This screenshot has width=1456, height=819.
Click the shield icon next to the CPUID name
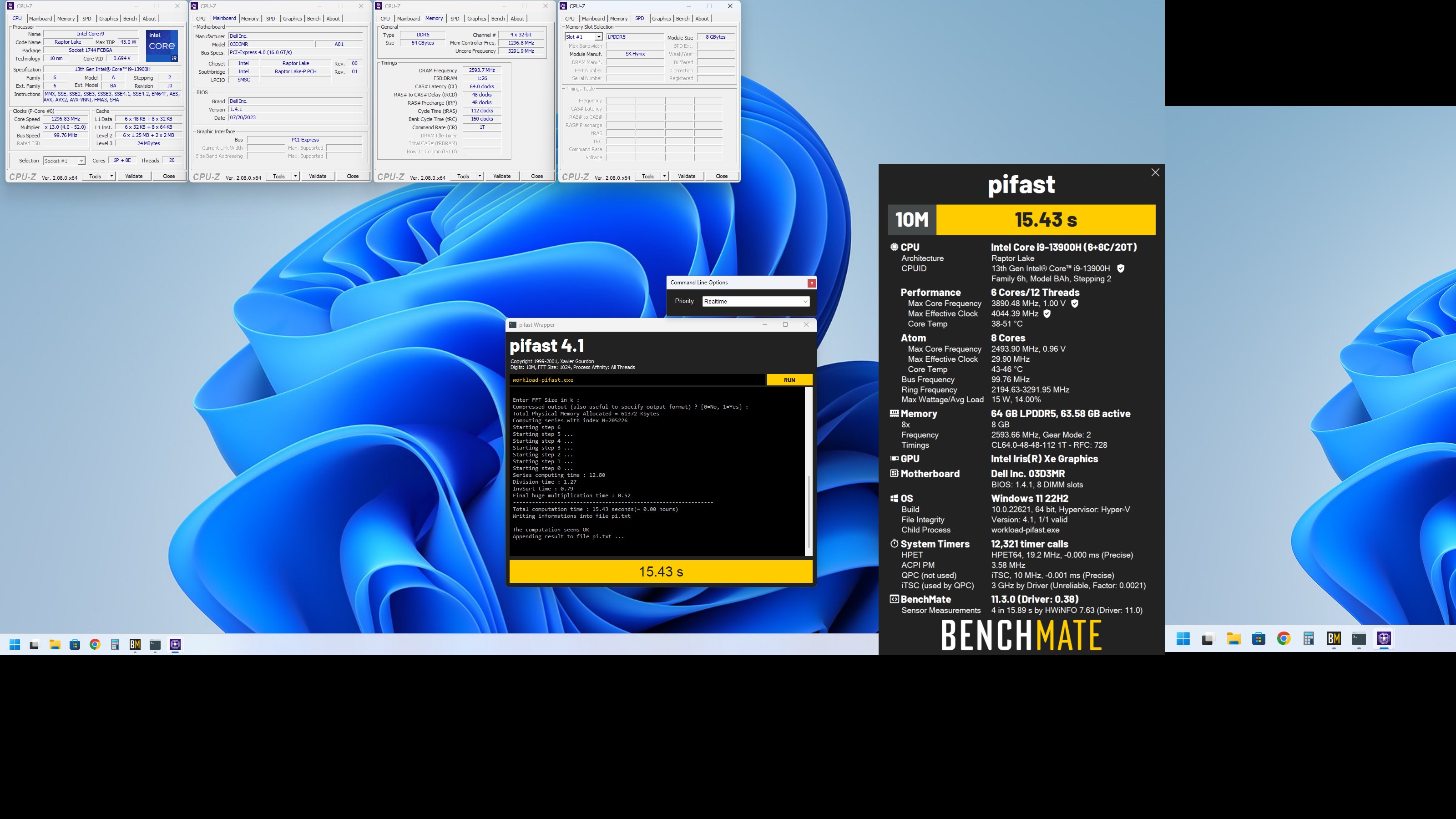point(1120,268)
